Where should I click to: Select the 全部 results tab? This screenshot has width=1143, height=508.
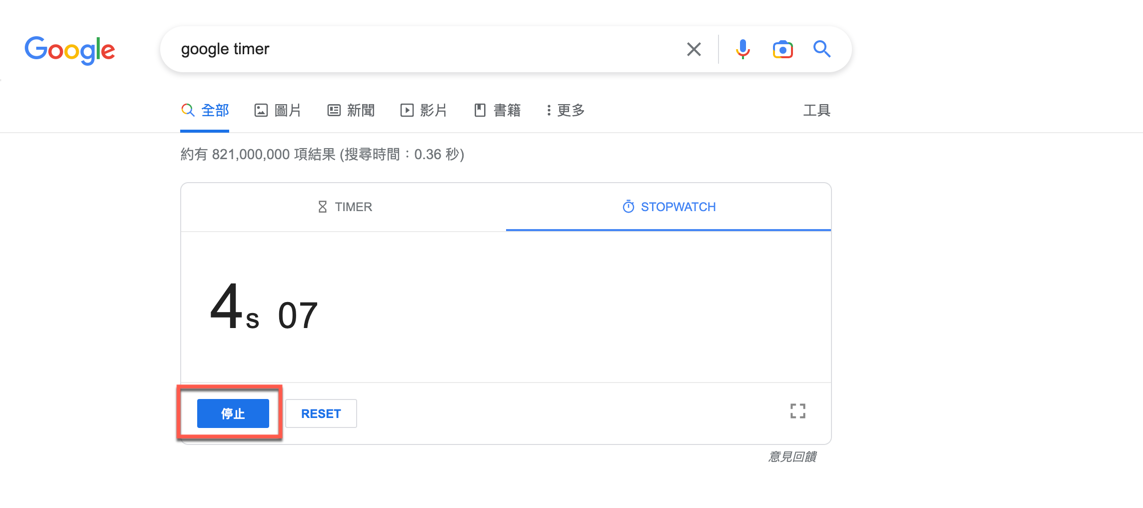205,111
